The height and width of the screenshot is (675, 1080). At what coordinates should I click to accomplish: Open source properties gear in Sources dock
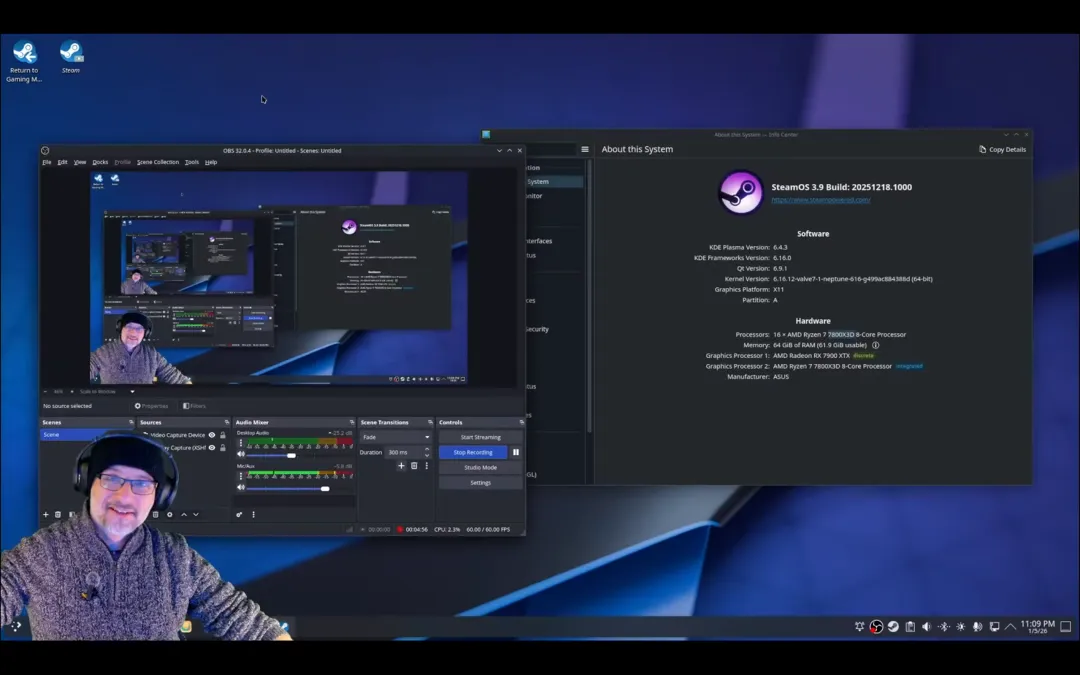tap(169, 515)
